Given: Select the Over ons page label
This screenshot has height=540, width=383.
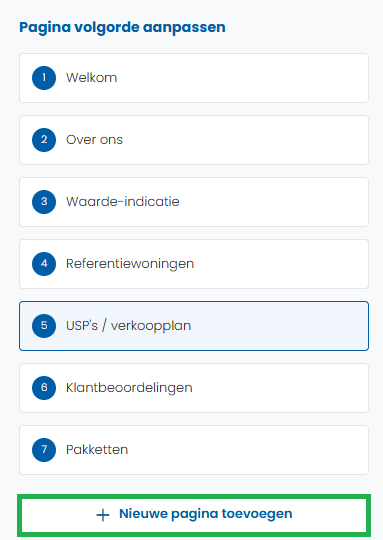Looking at the screenshot, I should (94, 140).
